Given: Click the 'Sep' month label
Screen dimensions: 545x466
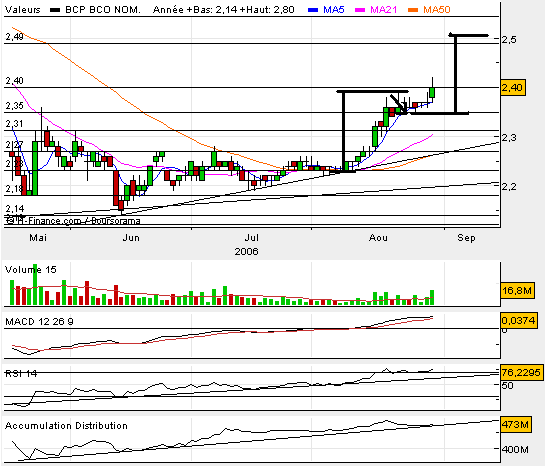Looking at the screenshot, I should [466, 238].
